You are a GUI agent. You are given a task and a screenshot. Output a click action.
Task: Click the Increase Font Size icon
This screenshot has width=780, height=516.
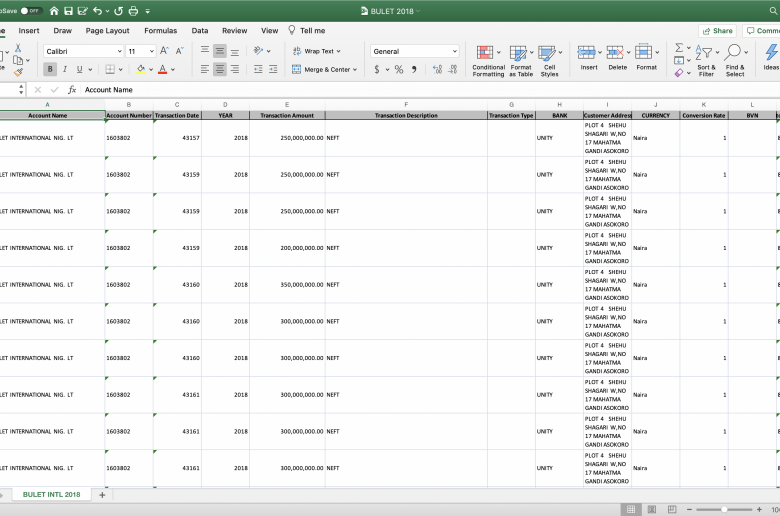tap(165, 51)
